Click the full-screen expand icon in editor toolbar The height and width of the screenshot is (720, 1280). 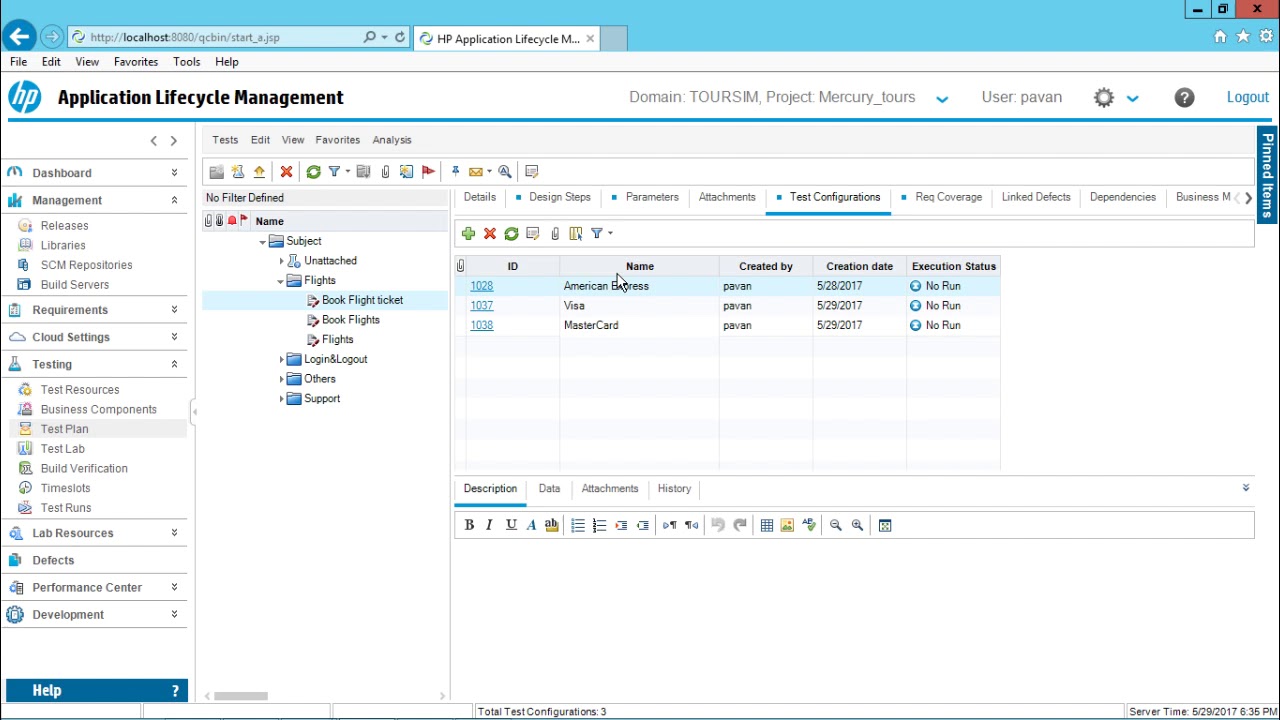coord(885,525)
